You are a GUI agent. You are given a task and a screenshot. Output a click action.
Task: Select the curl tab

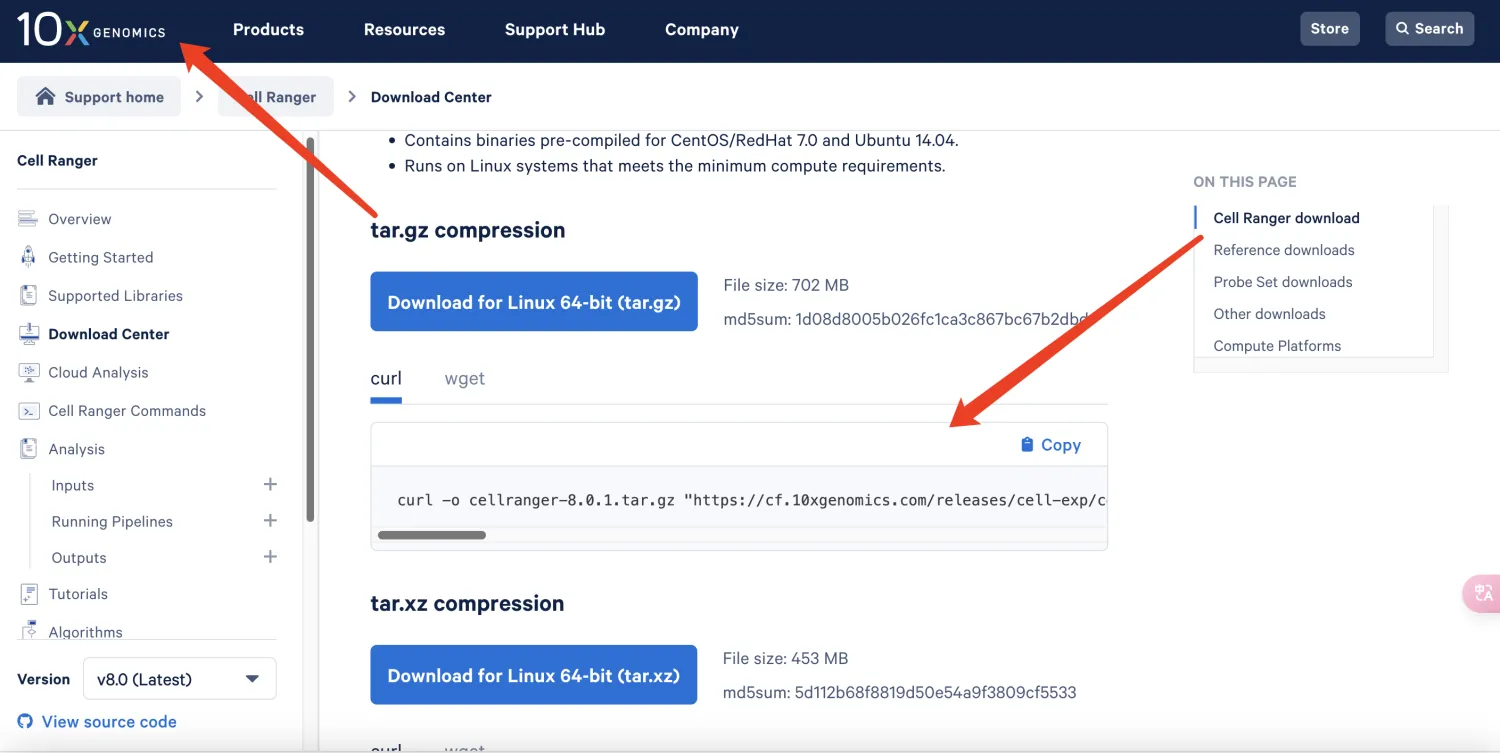click(386, 378)
